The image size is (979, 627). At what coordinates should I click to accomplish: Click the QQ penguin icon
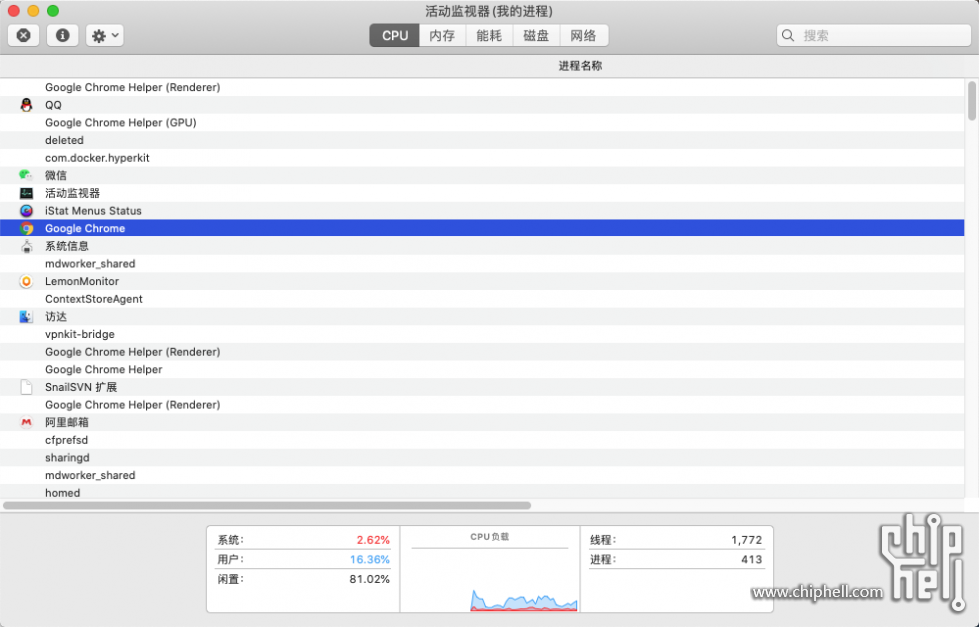click(26, 105)
